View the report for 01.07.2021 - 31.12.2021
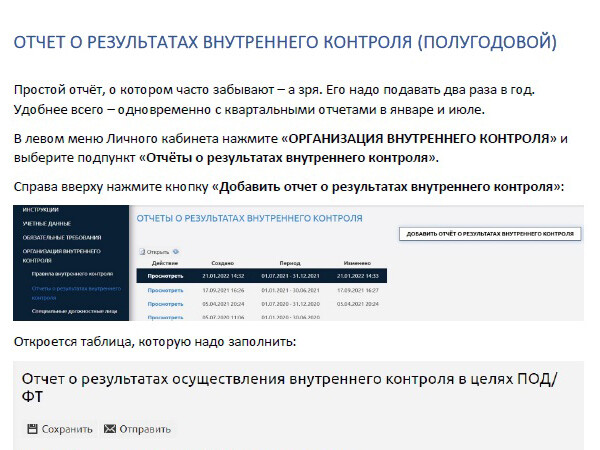The height and width of the screenshot is (450, 600). [x=165, y=276]
